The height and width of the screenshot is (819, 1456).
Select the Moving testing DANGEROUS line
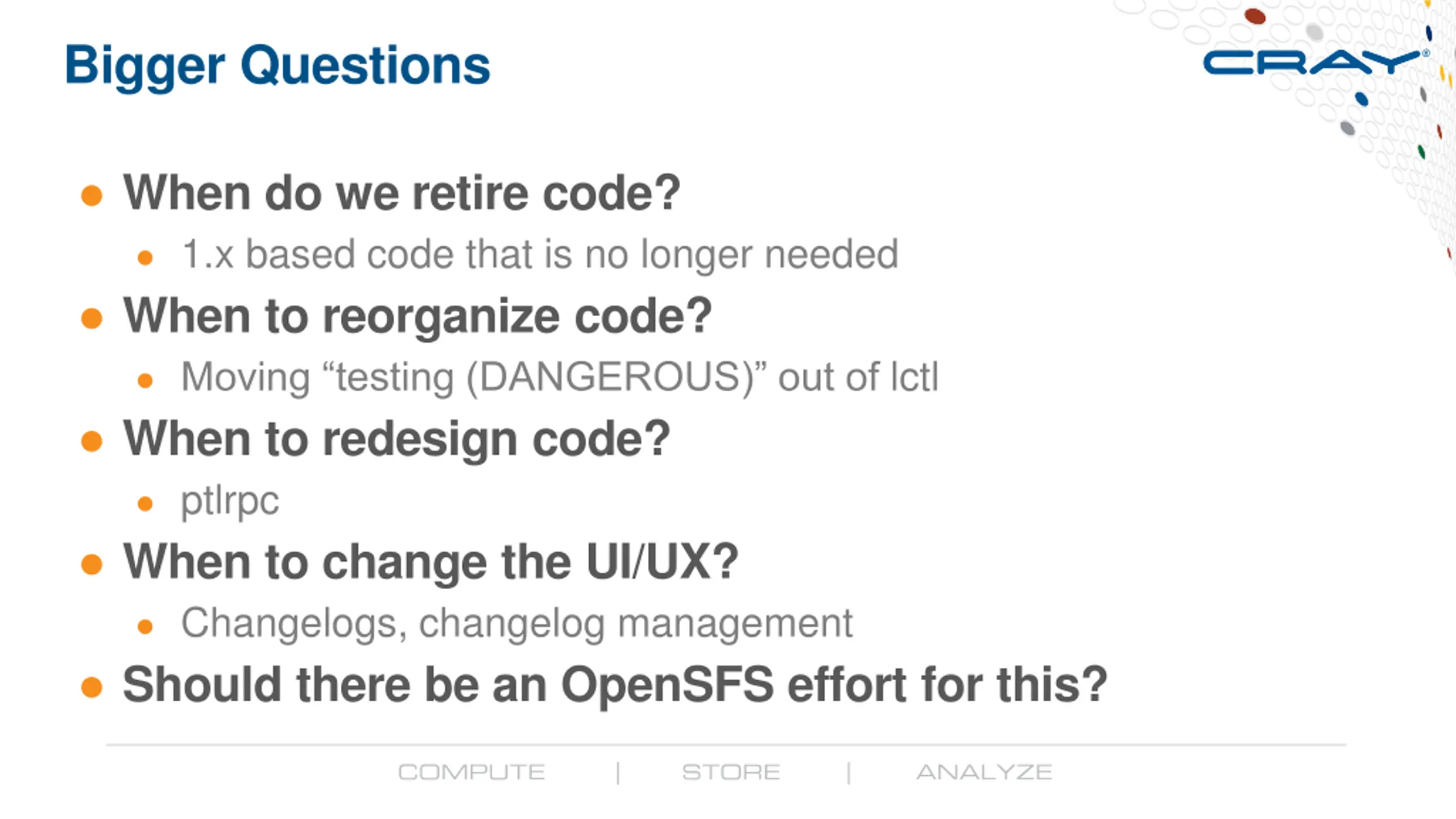(x=560, y=377)
